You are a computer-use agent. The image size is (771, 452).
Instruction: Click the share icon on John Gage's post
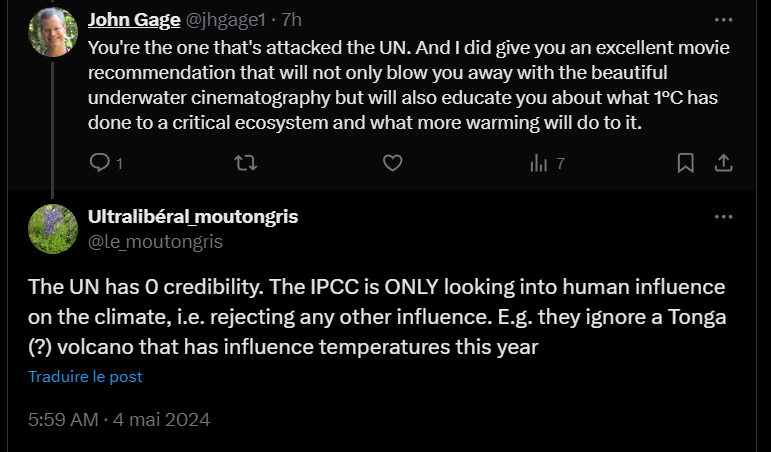725,163
